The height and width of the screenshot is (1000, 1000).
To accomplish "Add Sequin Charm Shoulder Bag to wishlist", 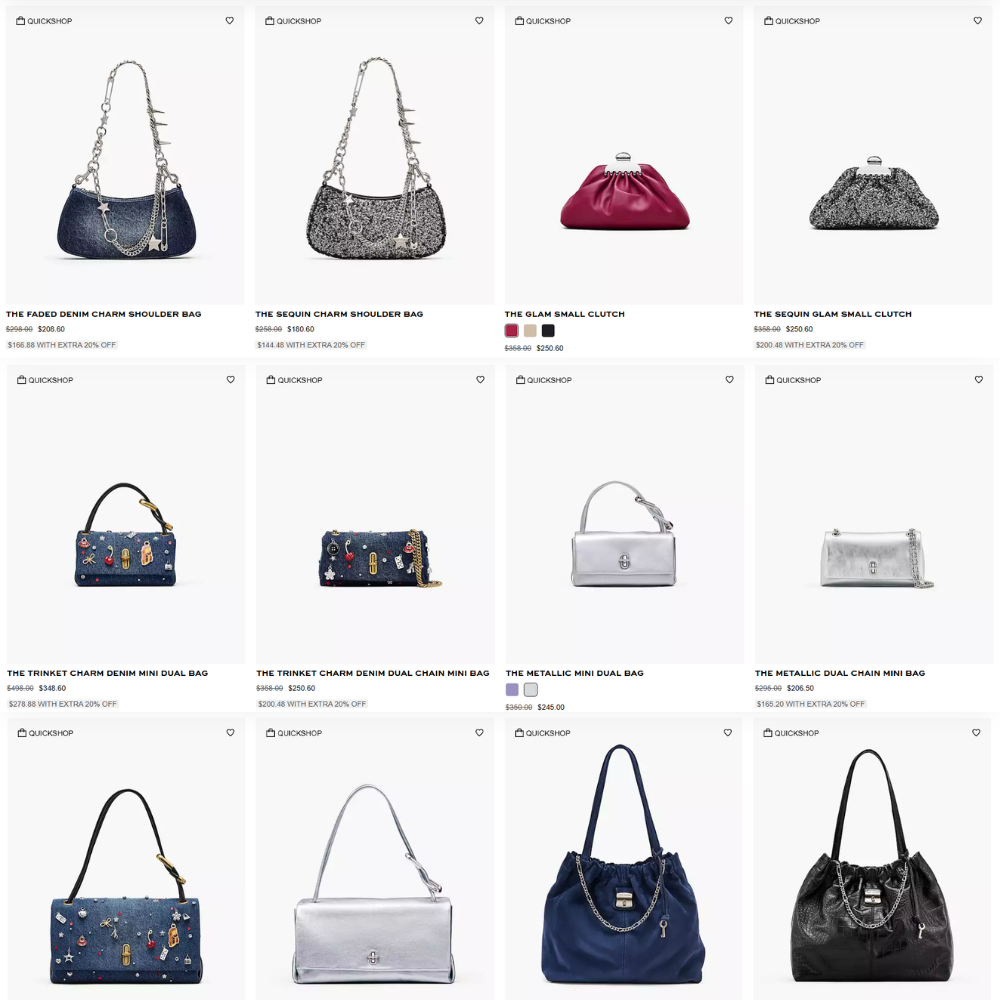I will [x=479, y=20].
